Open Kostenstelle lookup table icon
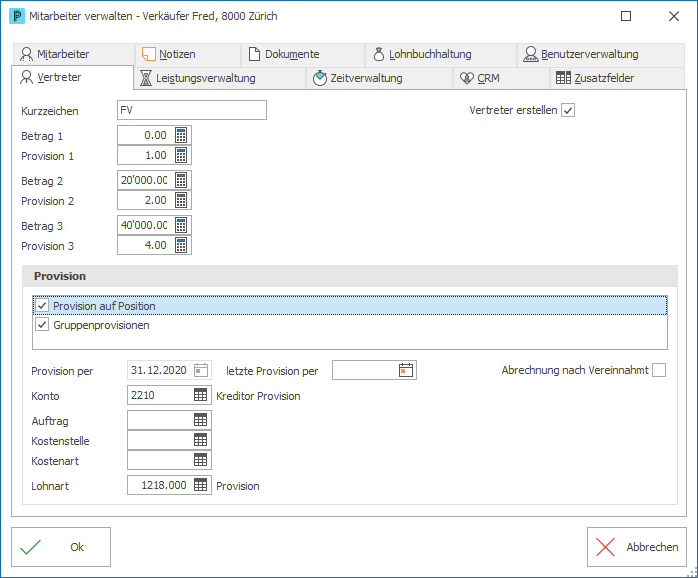 [200, 440]
